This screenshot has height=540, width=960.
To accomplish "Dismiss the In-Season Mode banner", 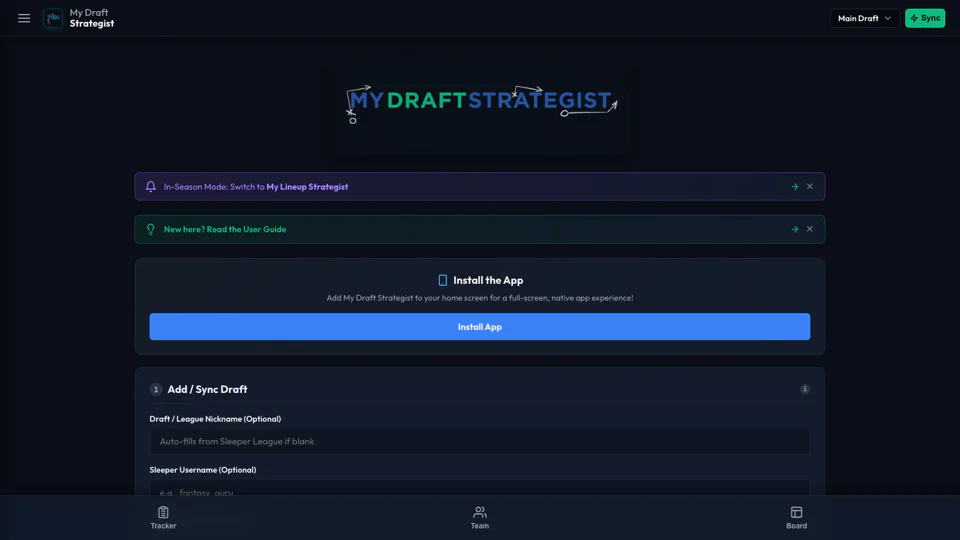I will pos(809,187).
